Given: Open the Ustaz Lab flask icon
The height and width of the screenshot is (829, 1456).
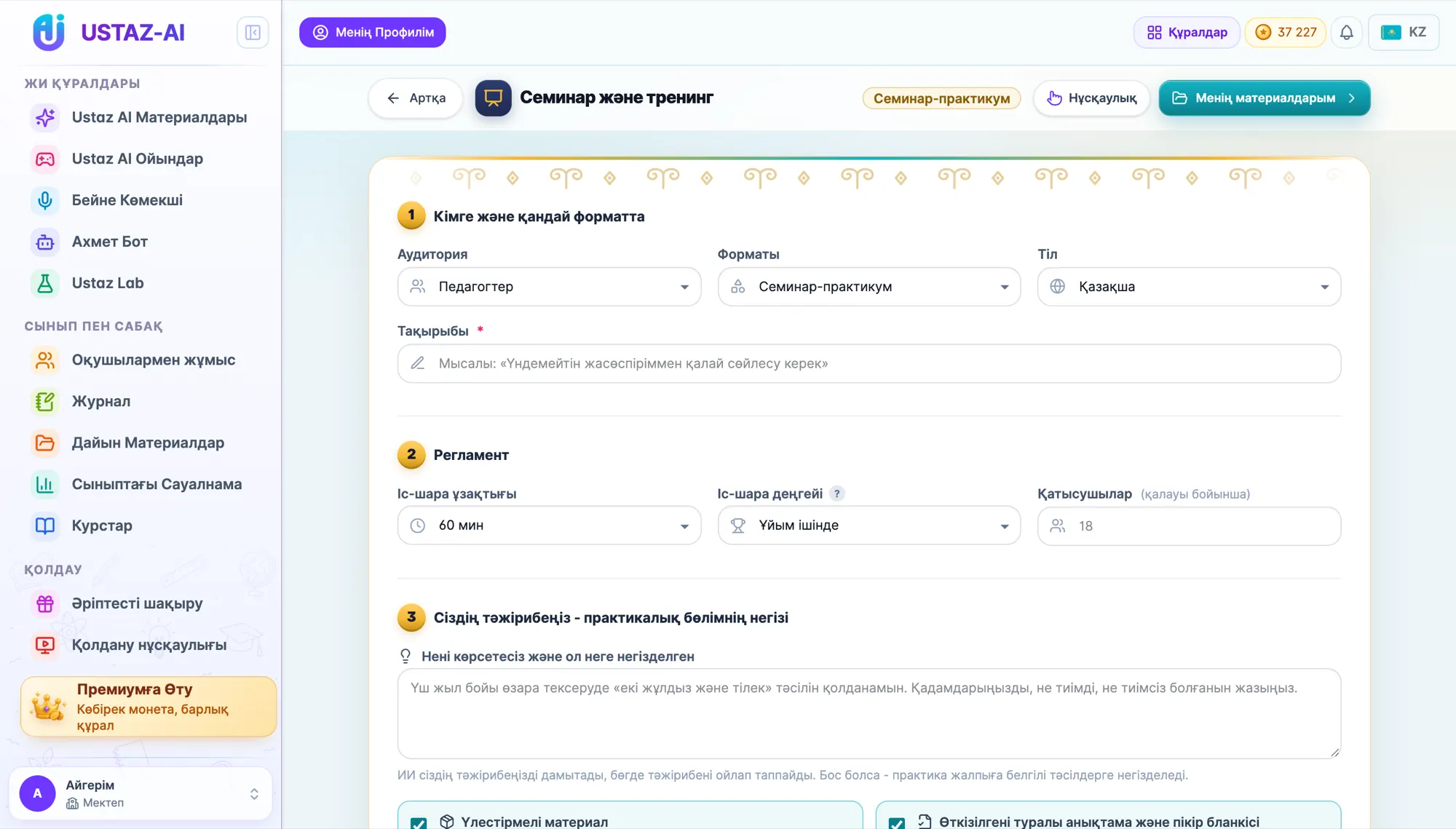Looking at the screenshot, I should (x=45, y=284).
